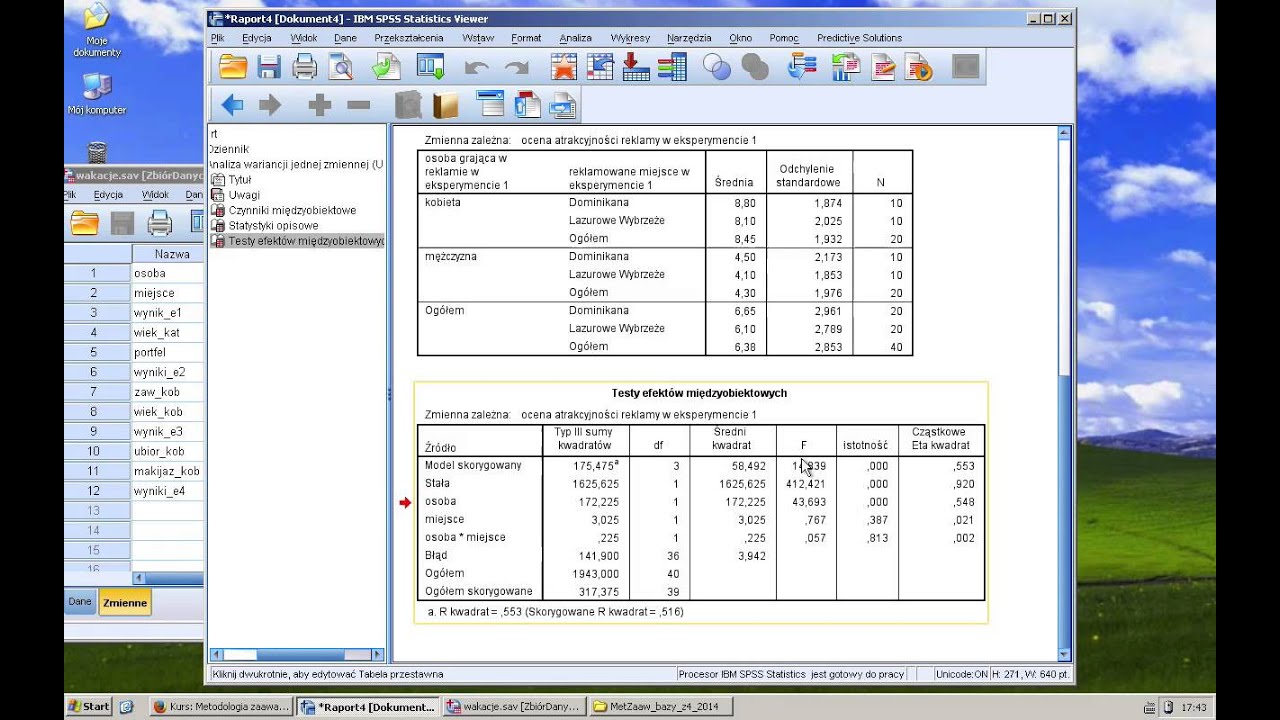1280x720 pixels.
Task: Click the brown closed book Hide icon
Action: [x=445, y=105]
